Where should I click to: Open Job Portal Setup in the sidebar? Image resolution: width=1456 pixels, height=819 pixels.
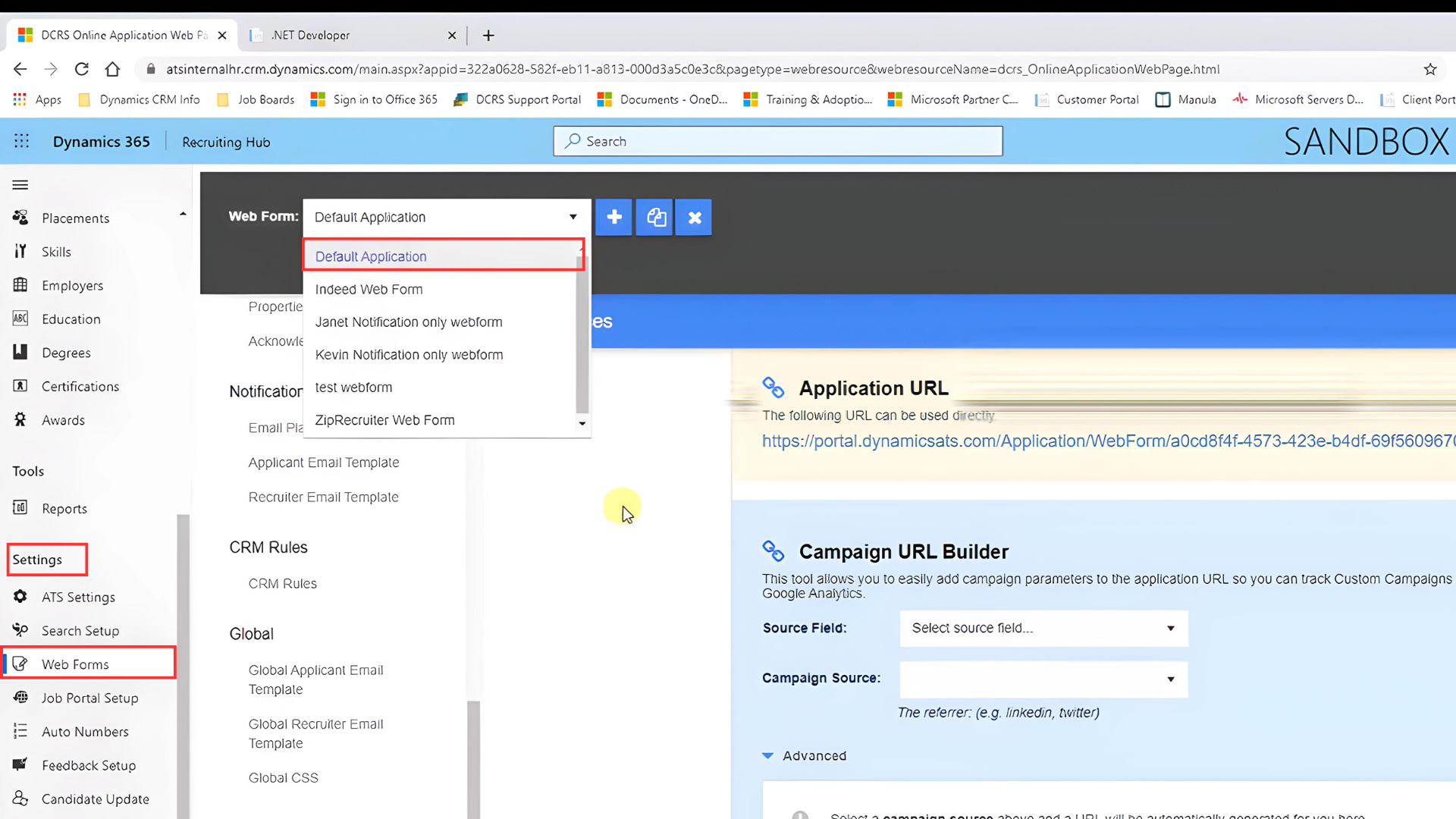tap(89, 698)
